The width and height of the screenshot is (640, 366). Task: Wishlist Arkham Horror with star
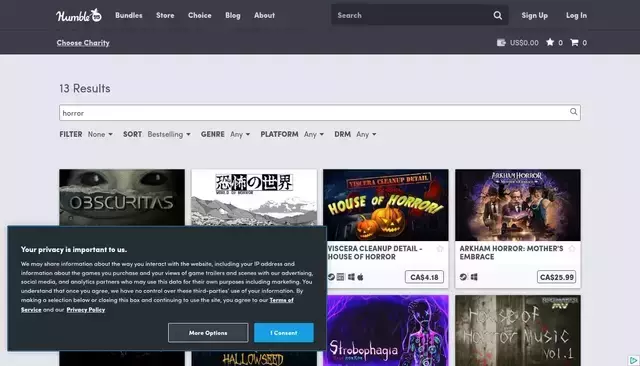(572, 249)
